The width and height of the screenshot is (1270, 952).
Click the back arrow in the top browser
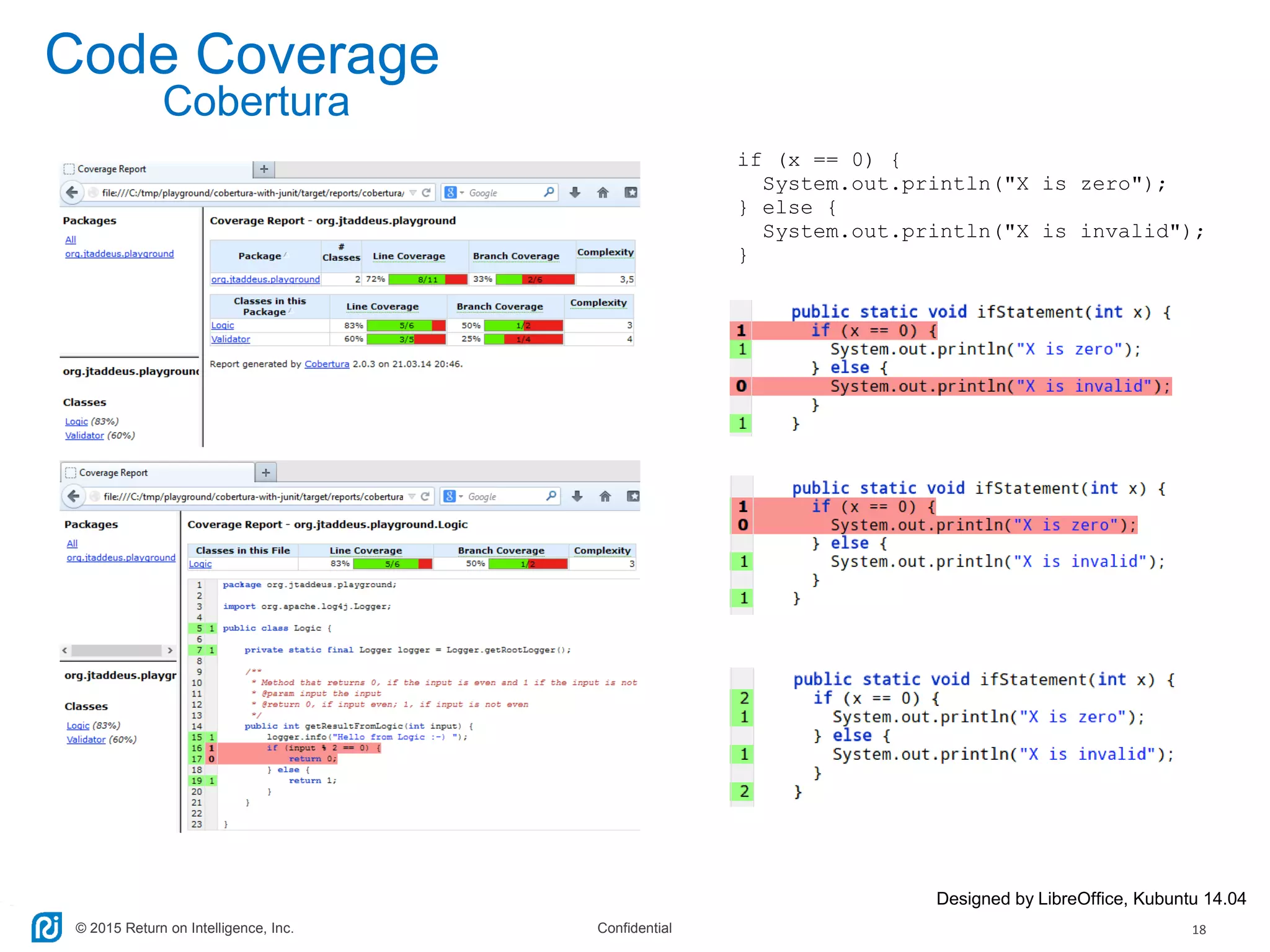coord(72,193)
